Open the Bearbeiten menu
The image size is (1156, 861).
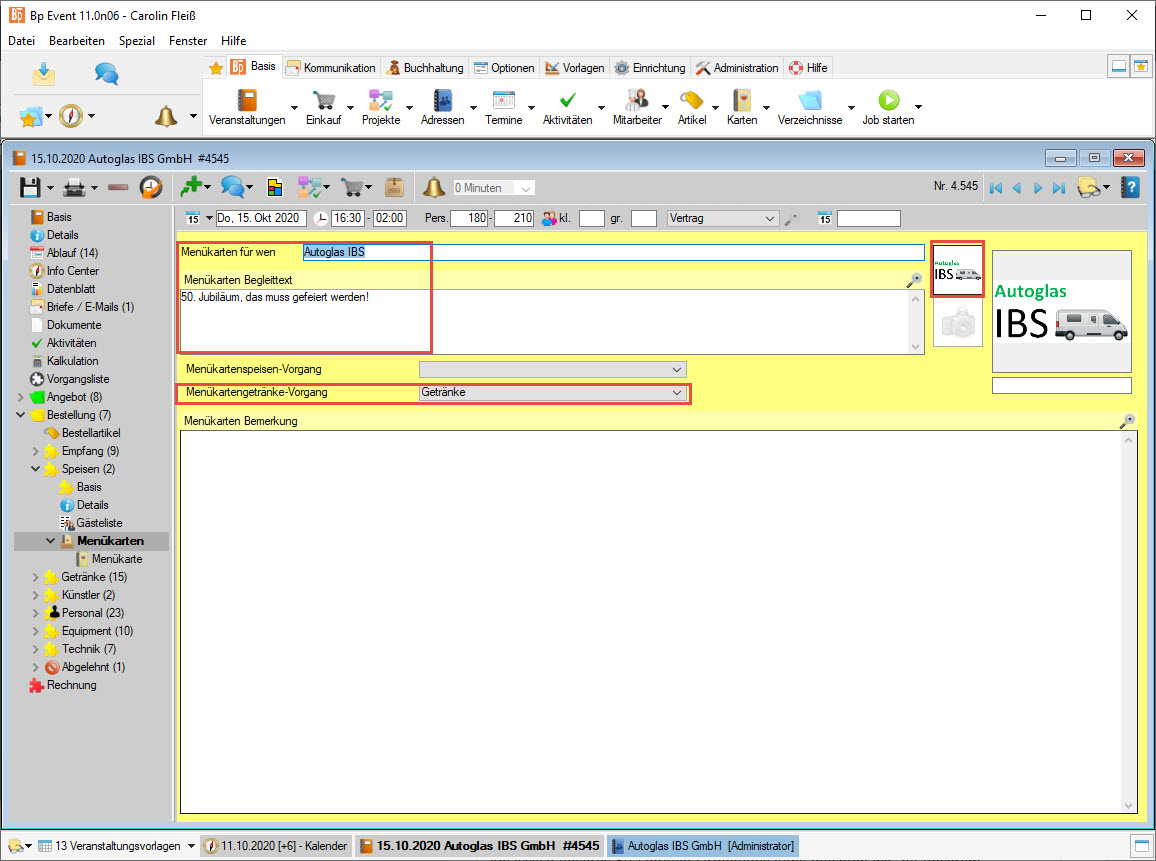point(77,41)
